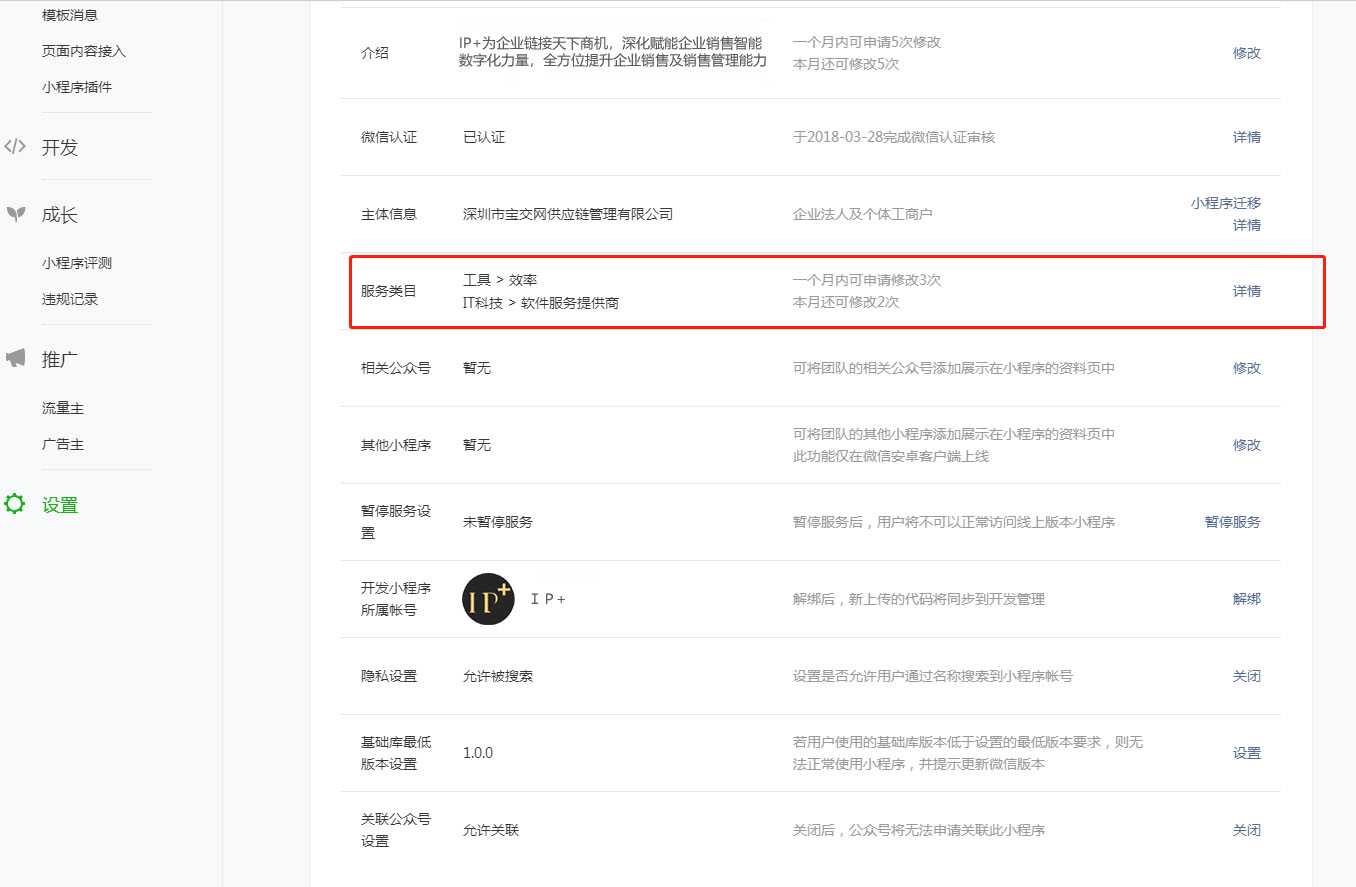Open 详情 for 服务类目
The image size is (1356, 887).
click(1246, 291)
